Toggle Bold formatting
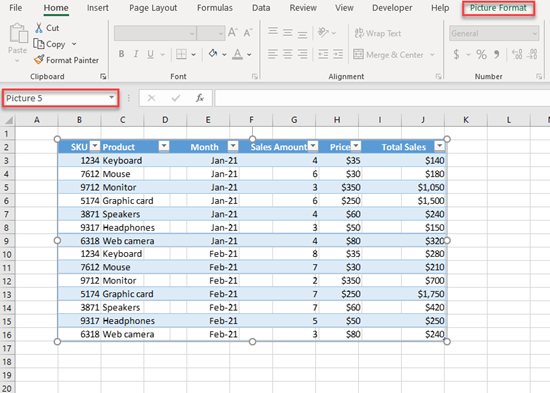Image resolution: width=550 pixels, height=393 pixels. [121, 54]
